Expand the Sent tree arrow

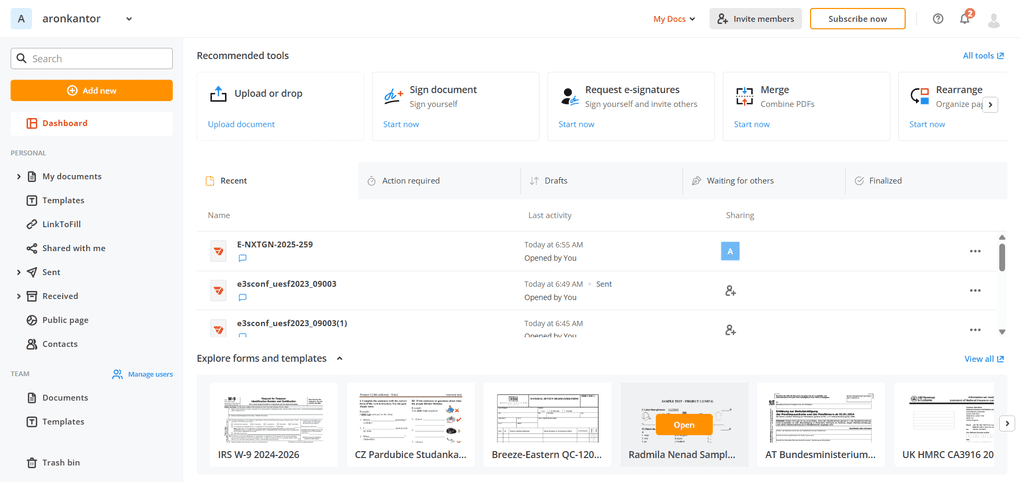pos(18,273)
